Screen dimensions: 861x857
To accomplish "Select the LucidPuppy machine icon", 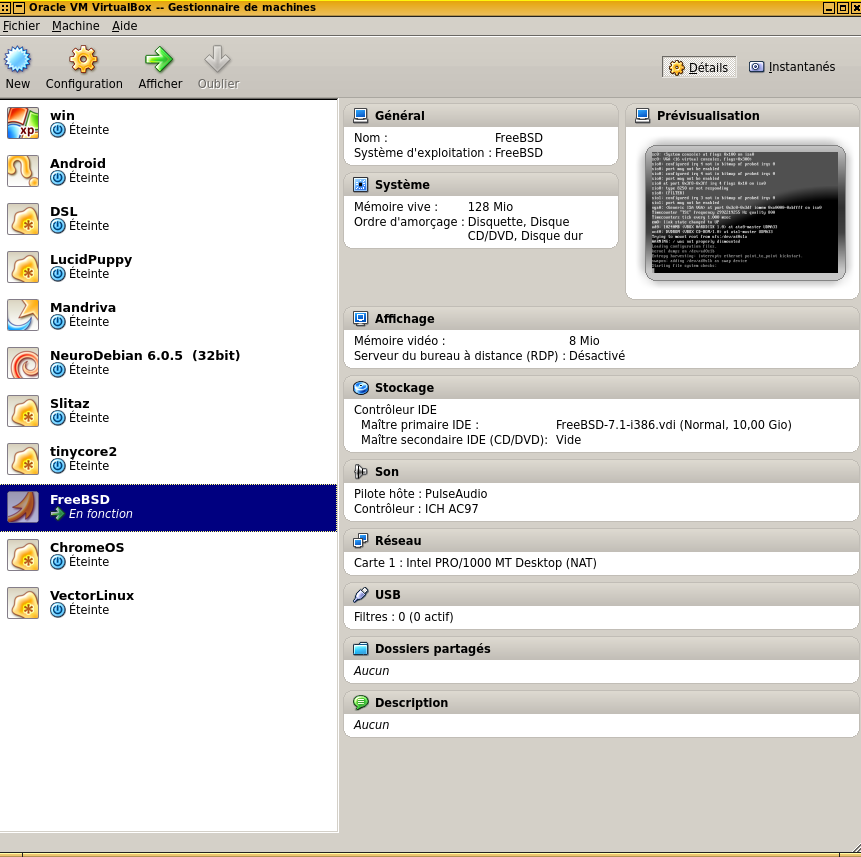I will click(23, 267).
